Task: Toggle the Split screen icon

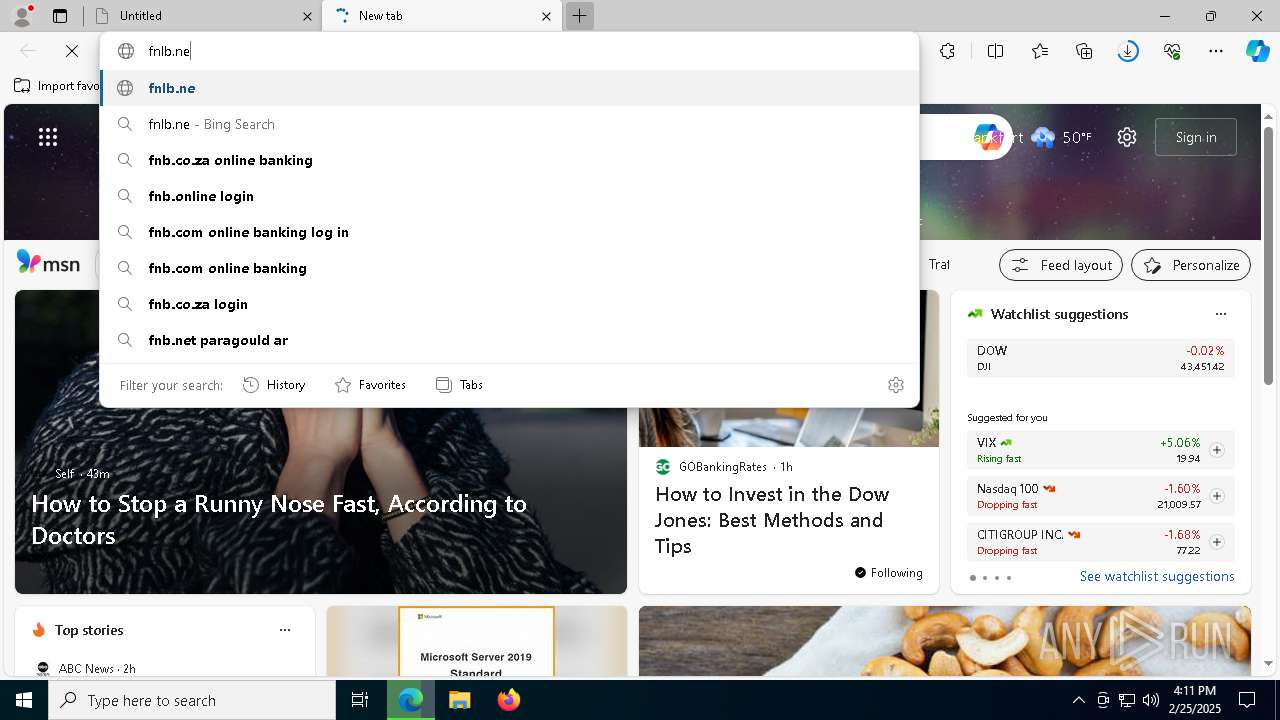Action: (995, 51)
